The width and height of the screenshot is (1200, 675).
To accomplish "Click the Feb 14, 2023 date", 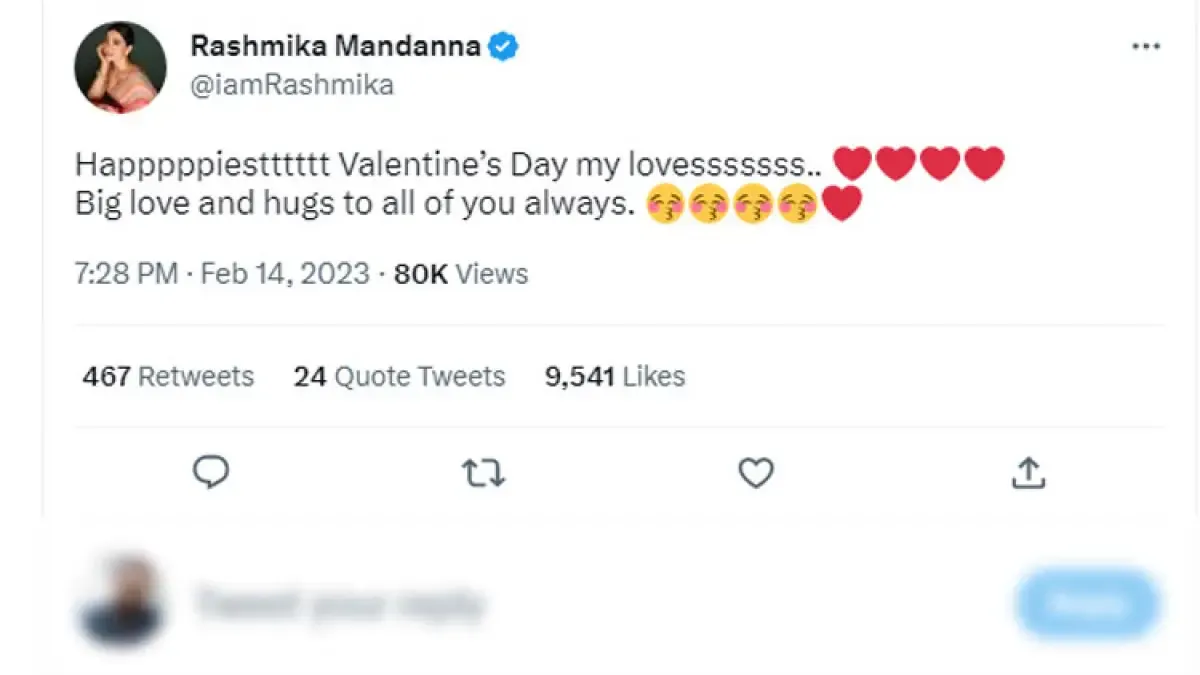I will point(285,274).
